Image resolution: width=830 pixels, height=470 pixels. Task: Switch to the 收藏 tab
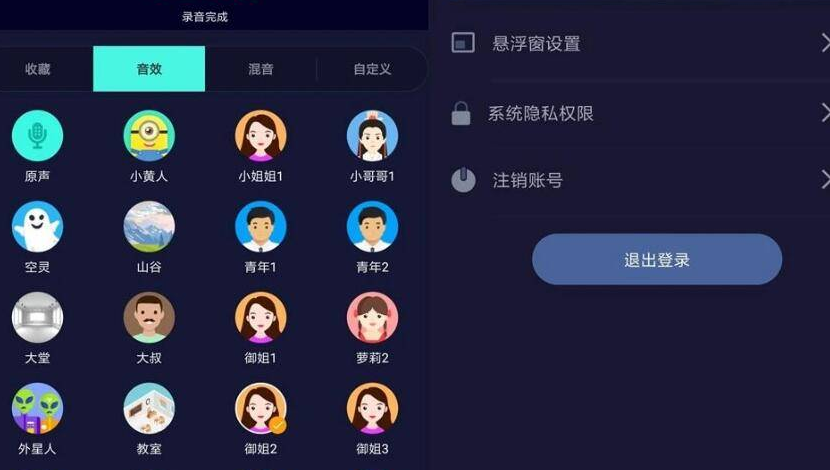pos(38,69)
